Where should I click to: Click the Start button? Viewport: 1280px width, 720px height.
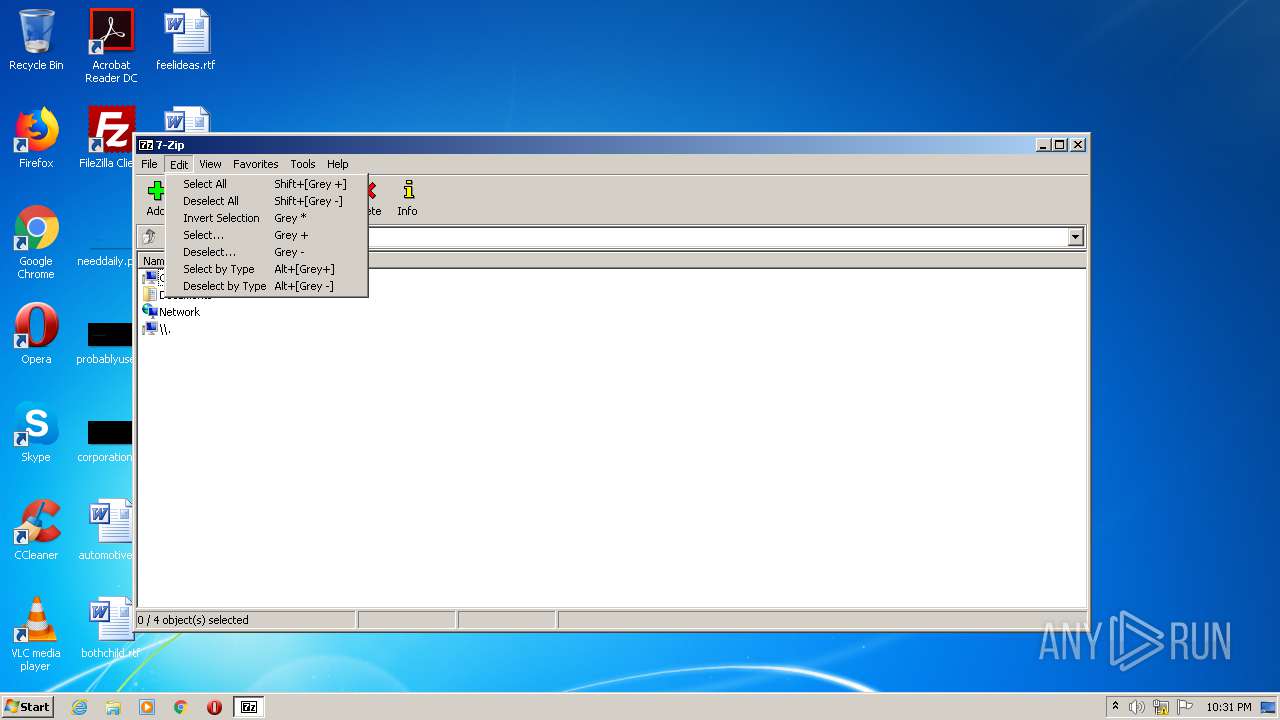[27, 707]
